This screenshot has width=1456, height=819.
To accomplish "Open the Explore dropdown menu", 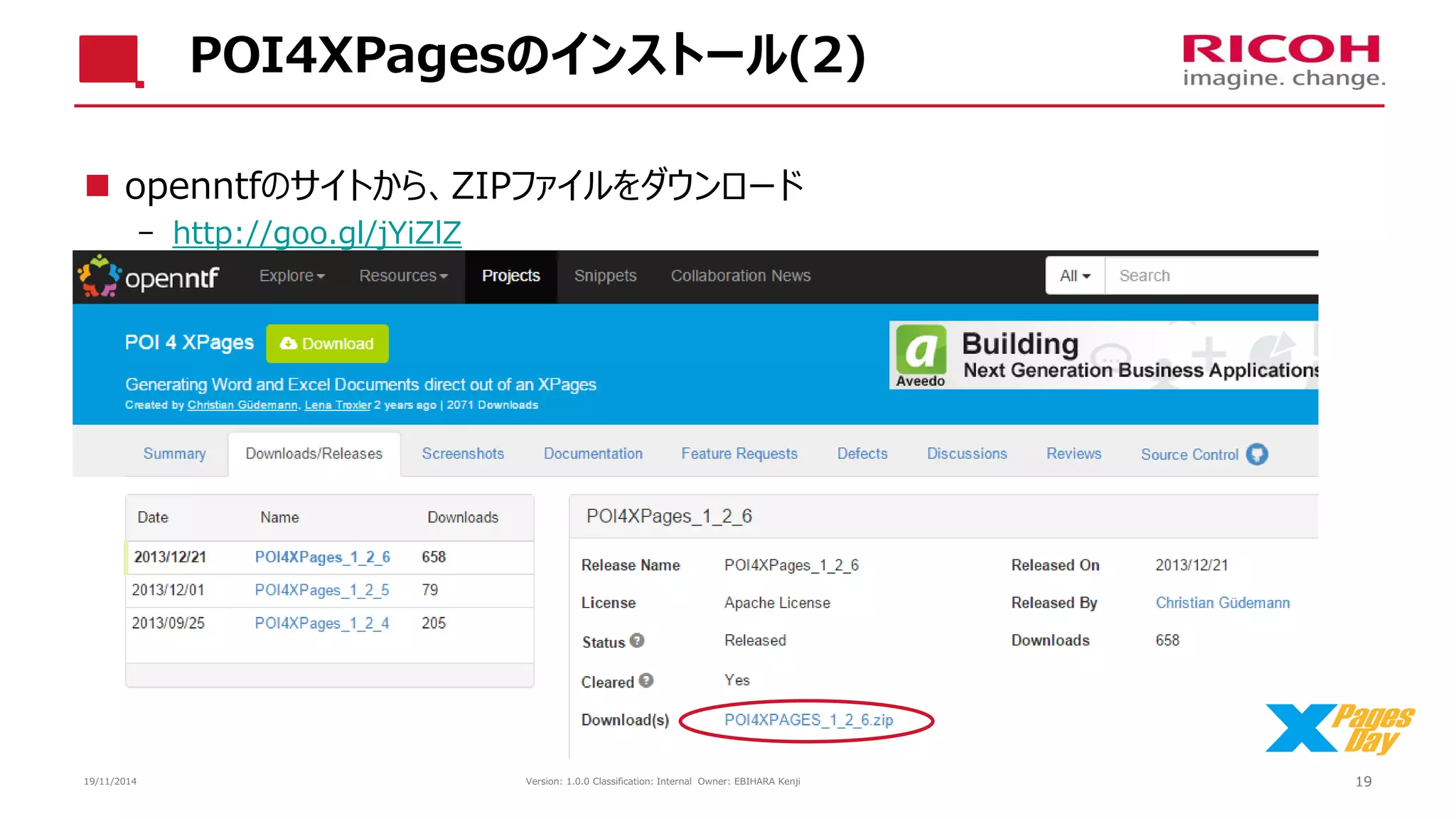I will click(291, 276).
